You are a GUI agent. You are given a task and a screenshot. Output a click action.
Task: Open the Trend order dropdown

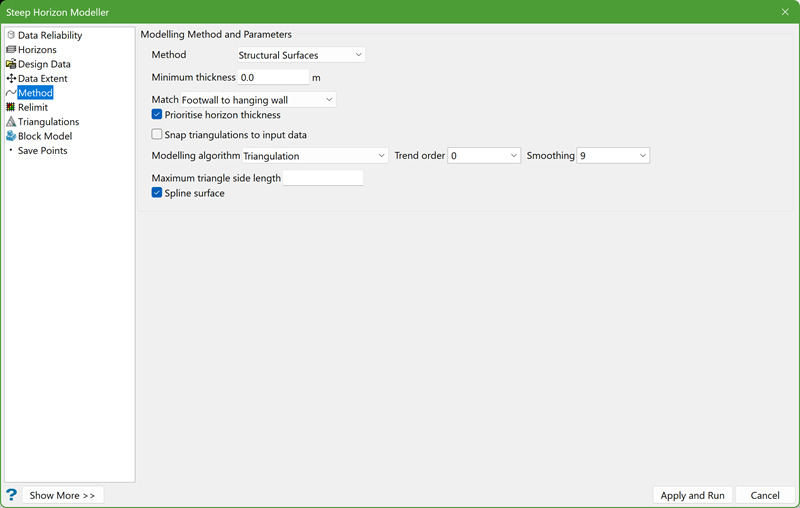click(x=484, y=156)
